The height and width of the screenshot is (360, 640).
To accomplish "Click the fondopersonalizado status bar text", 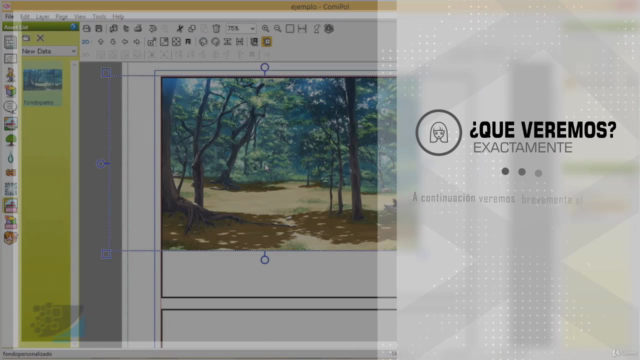I will coord(27,354).
